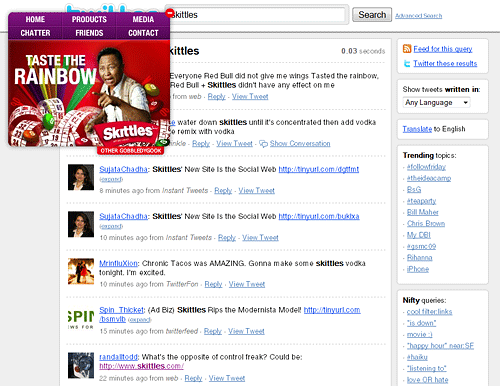The image size is (500, 386).
Task: Open the "listening to" nifty query
Action: 427,368
